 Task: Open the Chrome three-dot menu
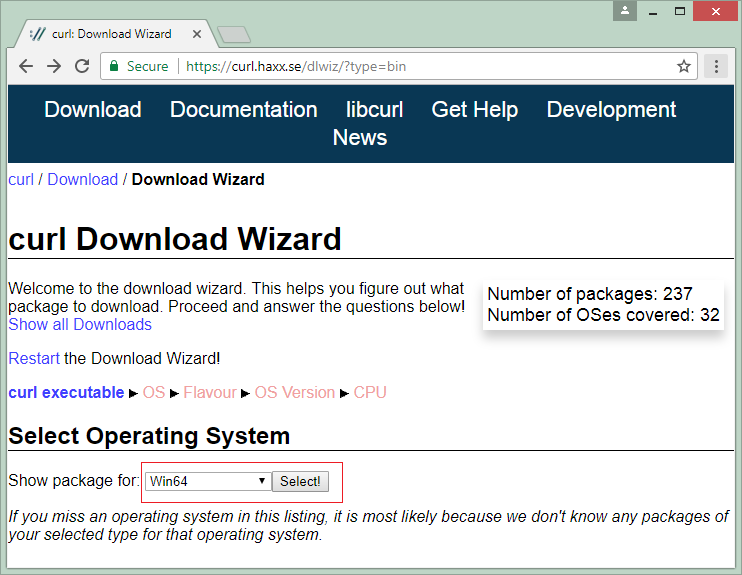tap(716, 66)
